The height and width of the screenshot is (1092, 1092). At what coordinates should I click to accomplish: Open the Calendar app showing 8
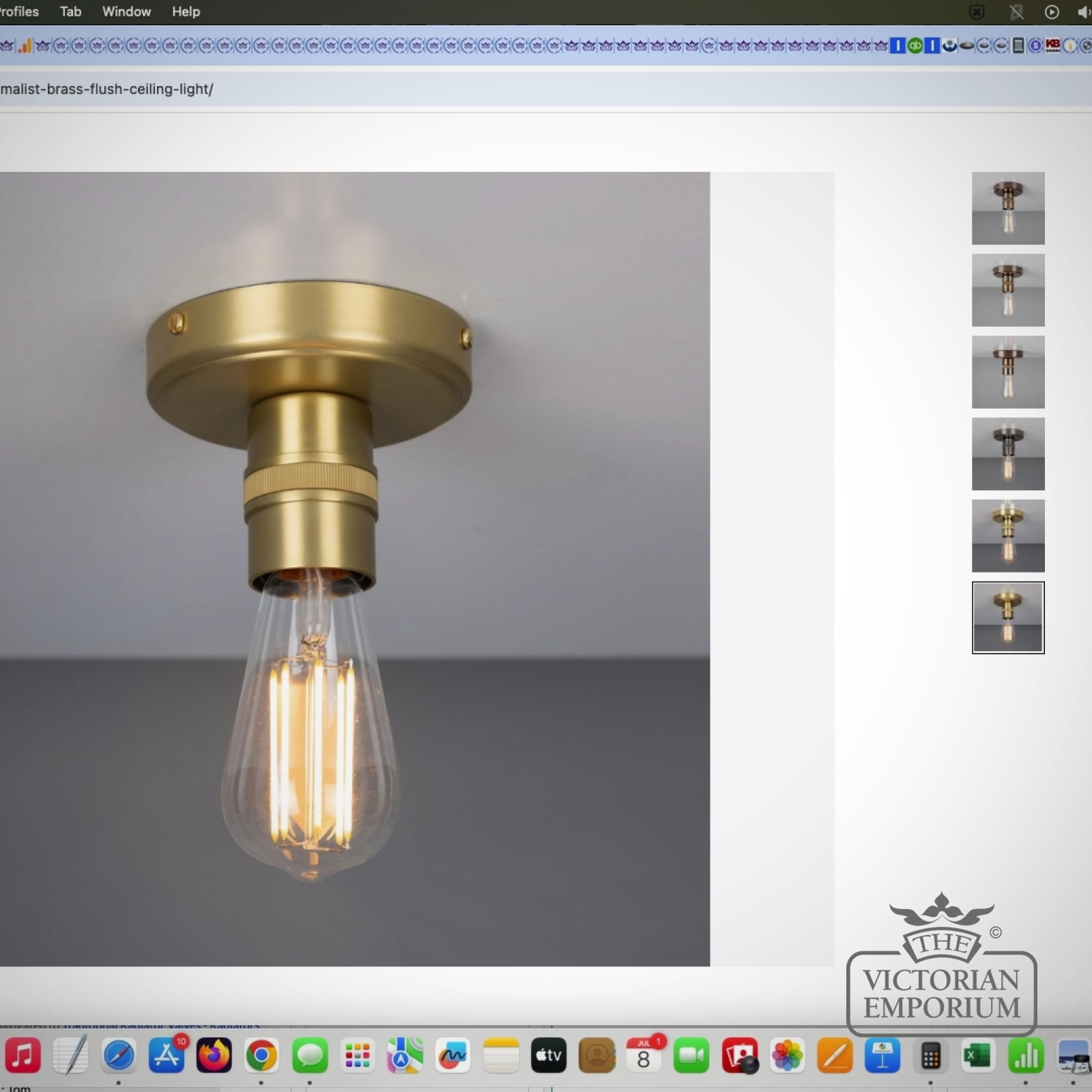tap(644, 1055)
